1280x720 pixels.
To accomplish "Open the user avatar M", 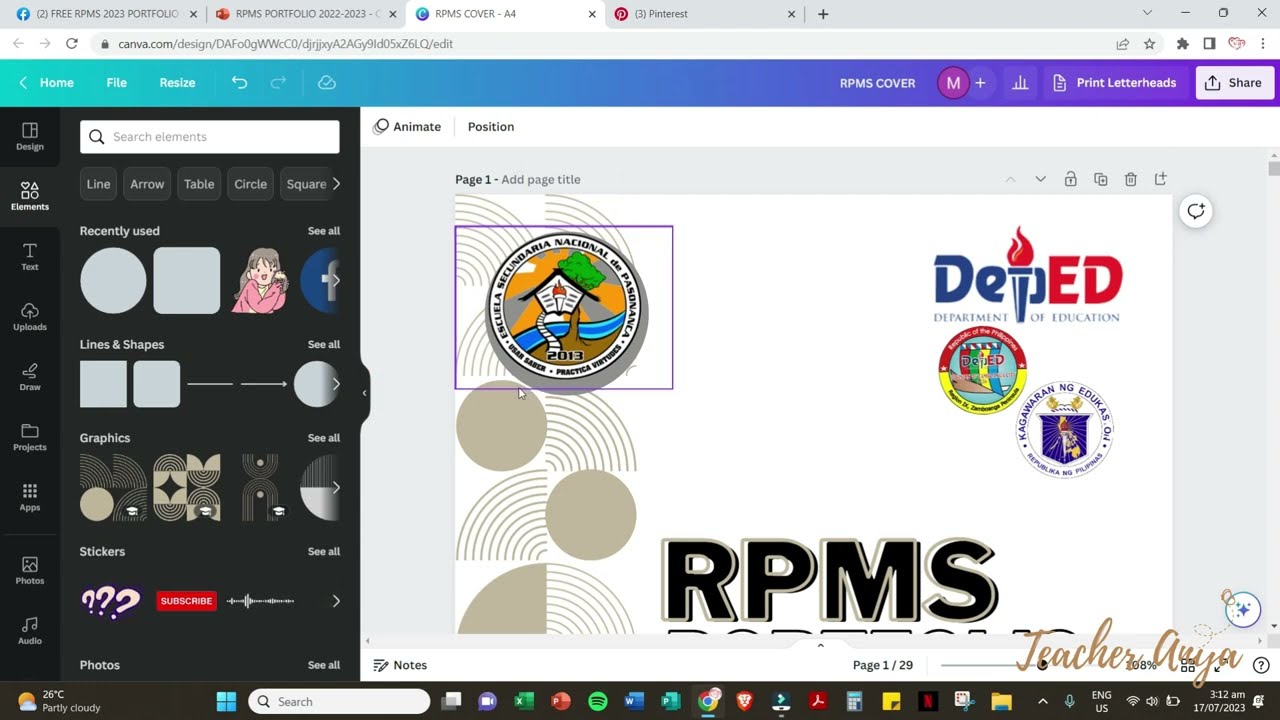I will point(953,83).
